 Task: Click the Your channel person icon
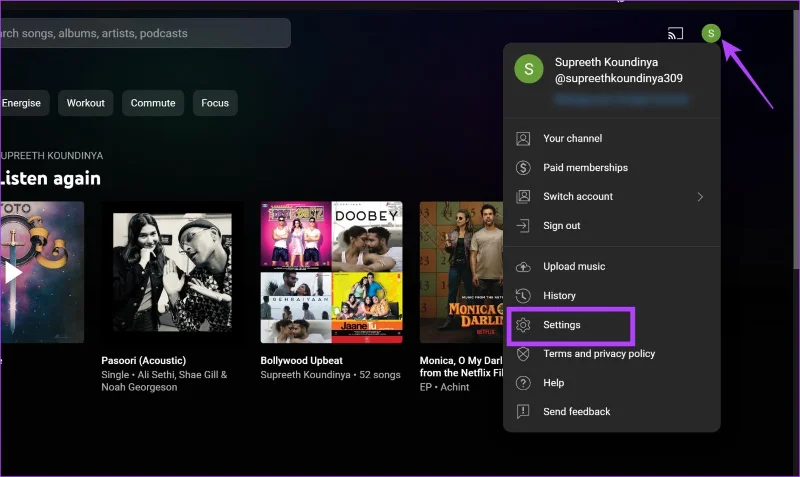(523, 139)
